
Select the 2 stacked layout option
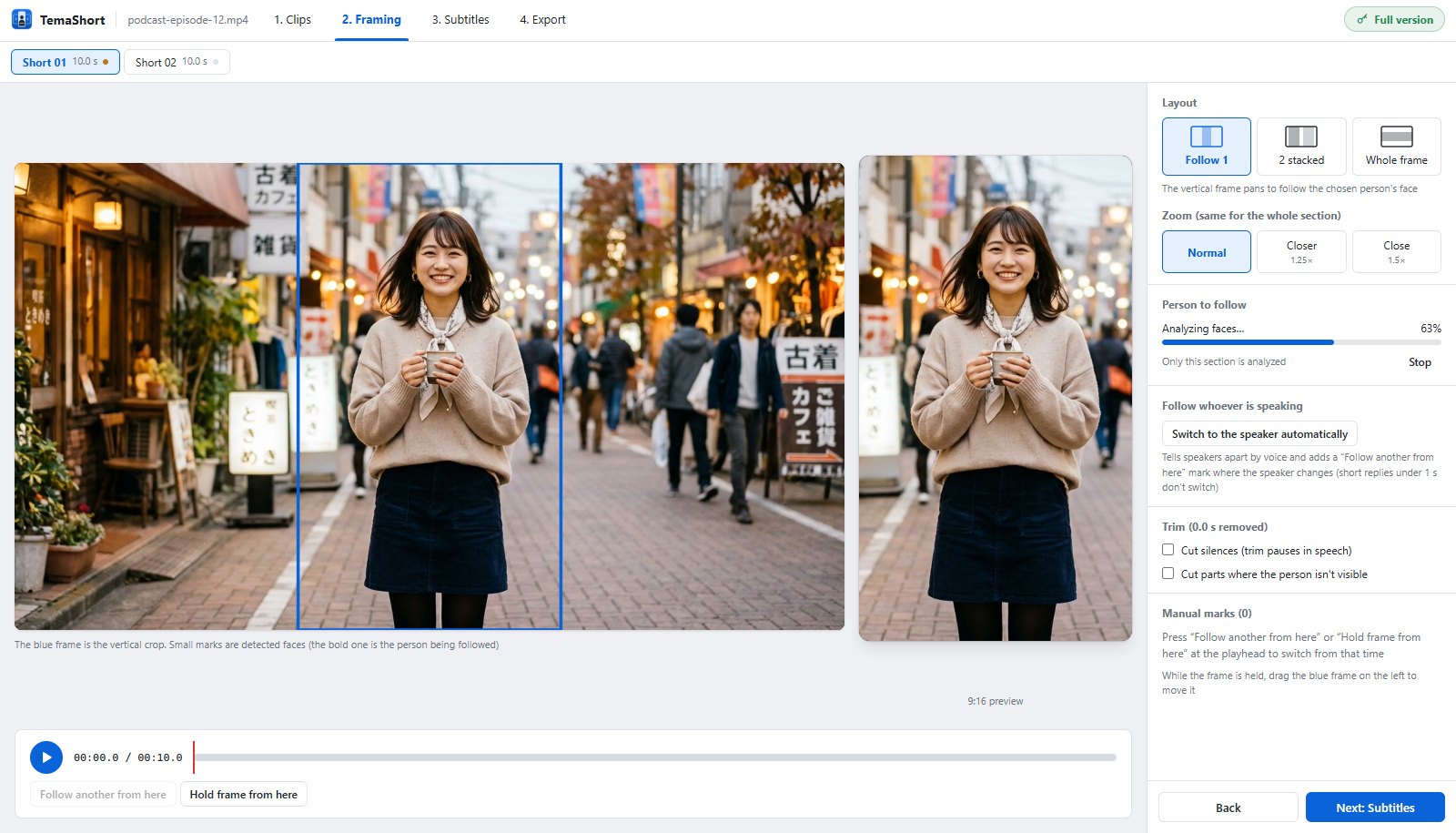point(1301,147)
